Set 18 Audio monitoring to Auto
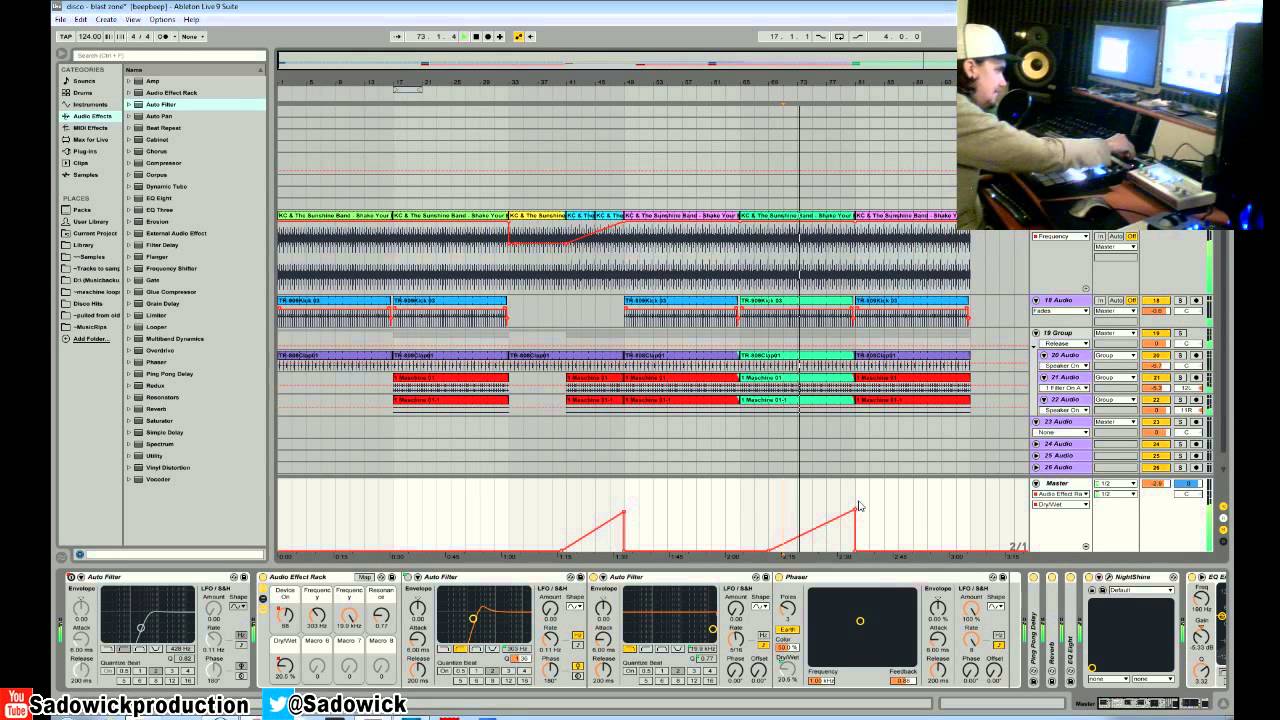Viewport: 1280px width, 720px height. (1116, 300)
